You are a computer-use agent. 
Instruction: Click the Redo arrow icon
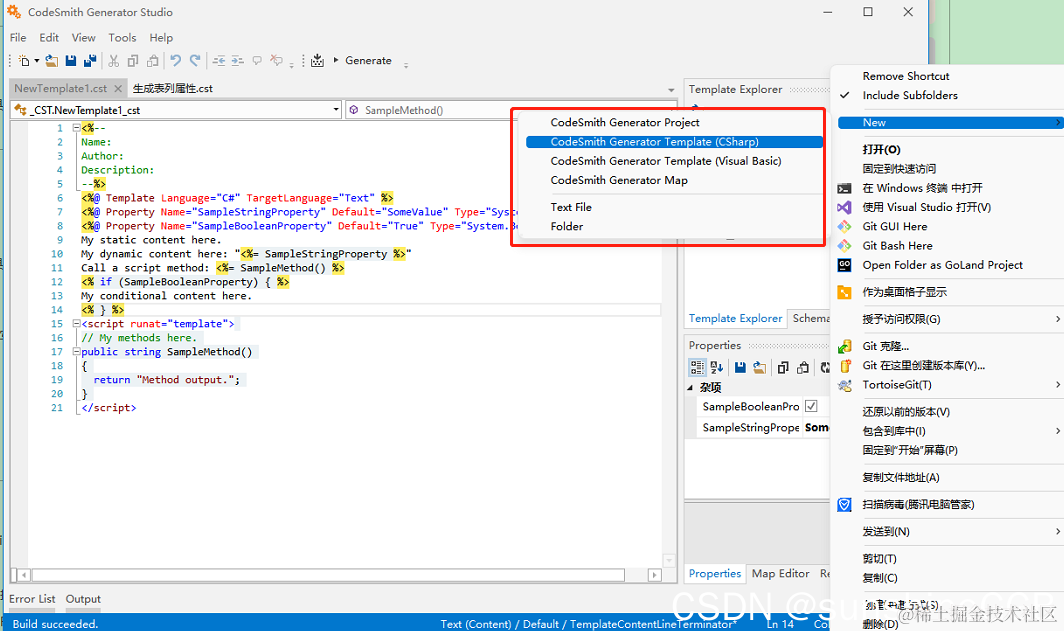195,60
